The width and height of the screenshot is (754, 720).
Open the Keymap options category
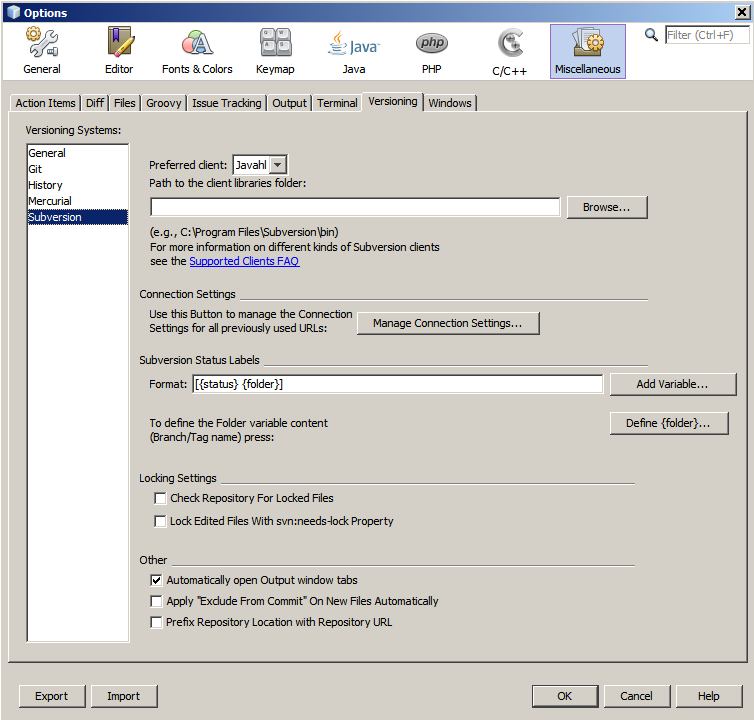coord(275,51)
